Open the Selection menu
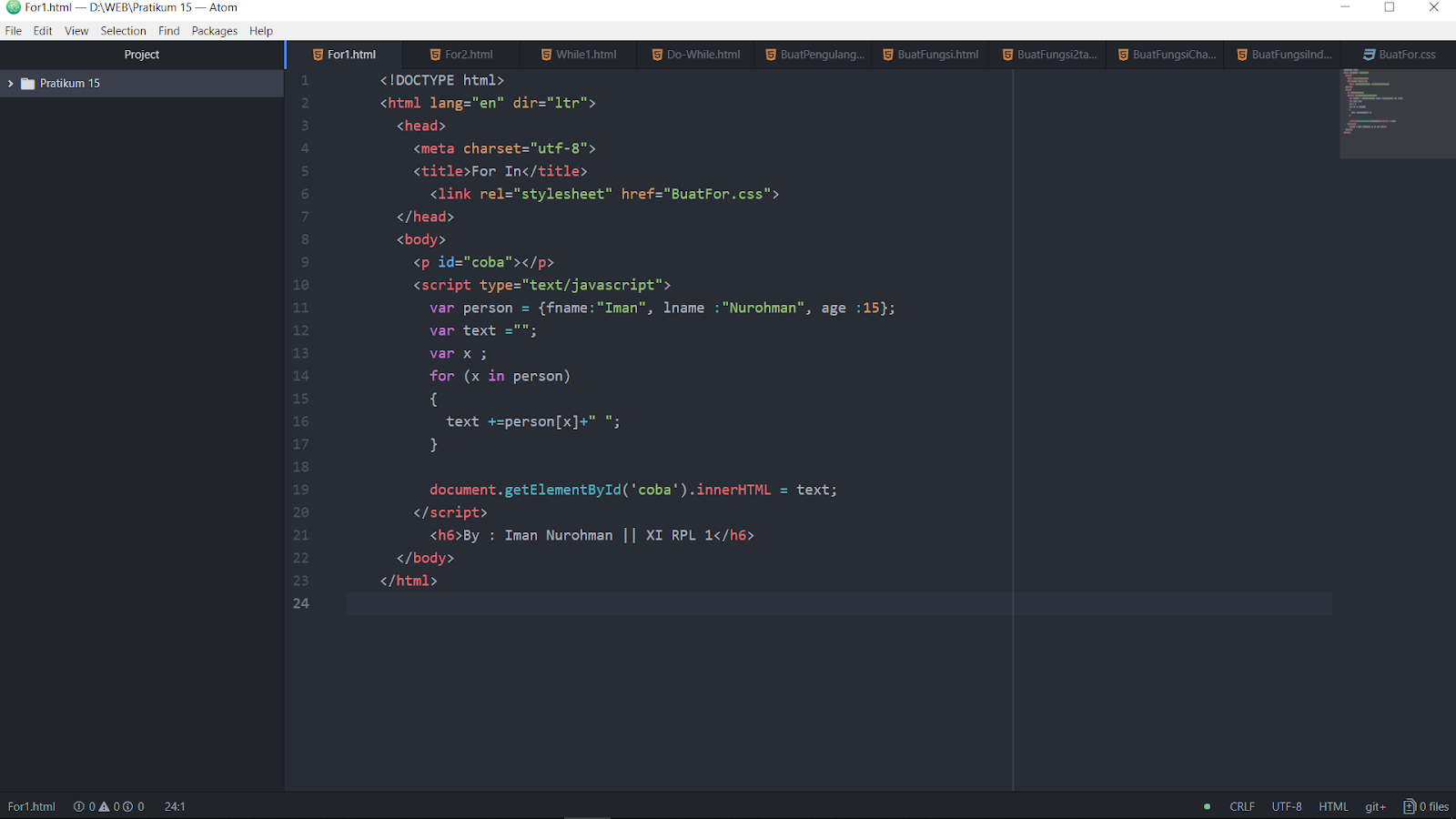This screenshot has height=819, width=1456. (123, 30)
